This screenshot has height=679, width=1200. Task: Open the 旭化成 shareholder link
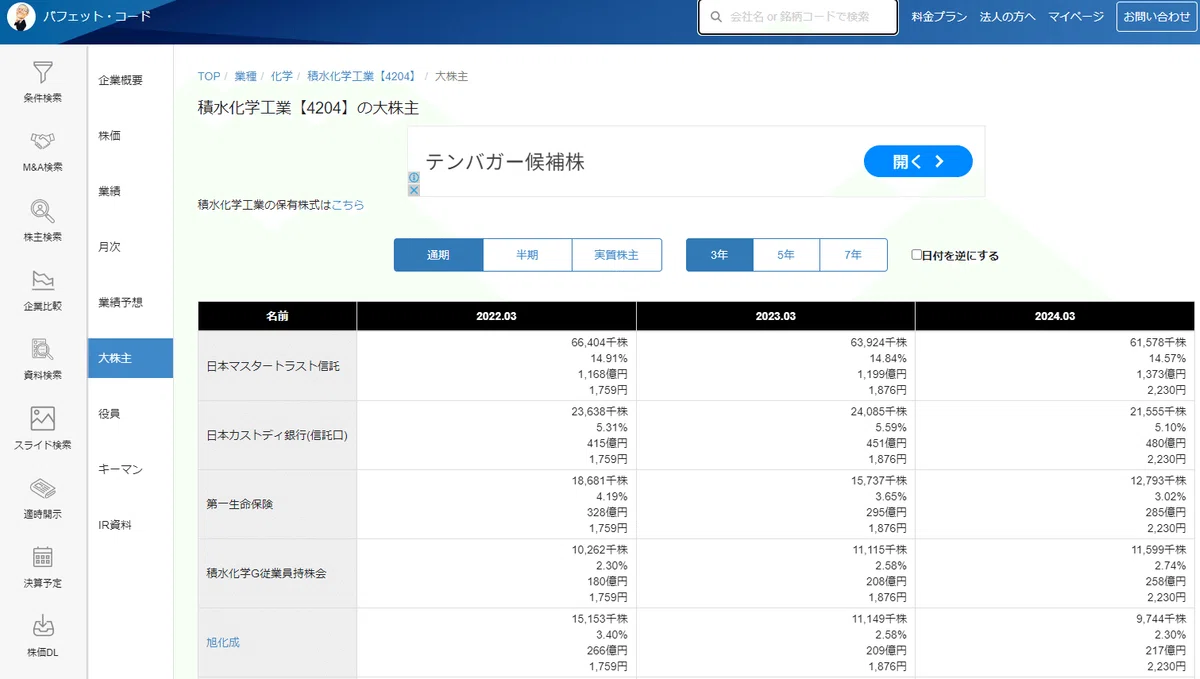[223, 642]
